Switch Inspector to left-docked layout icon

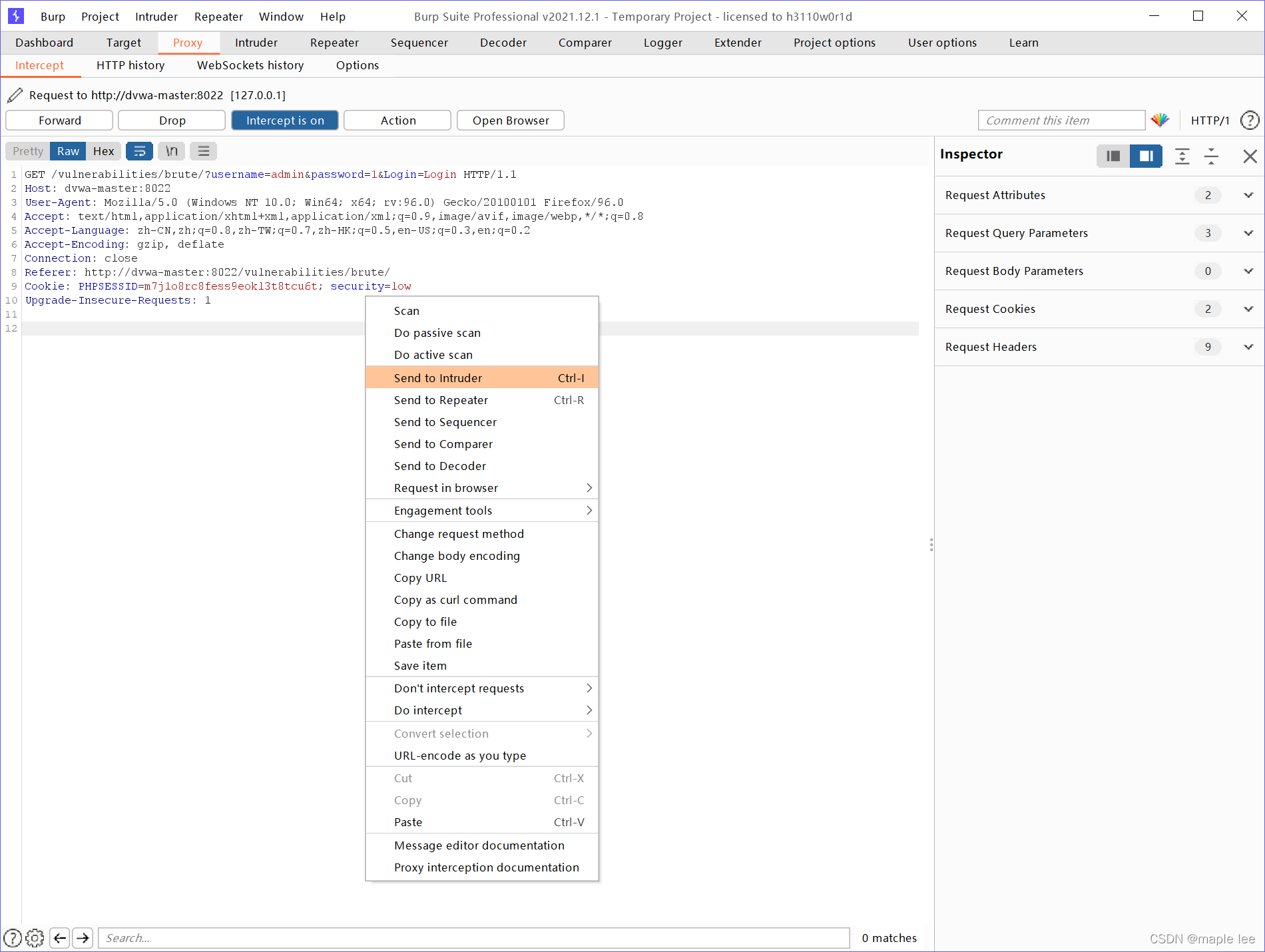(x=1113, y=156)
